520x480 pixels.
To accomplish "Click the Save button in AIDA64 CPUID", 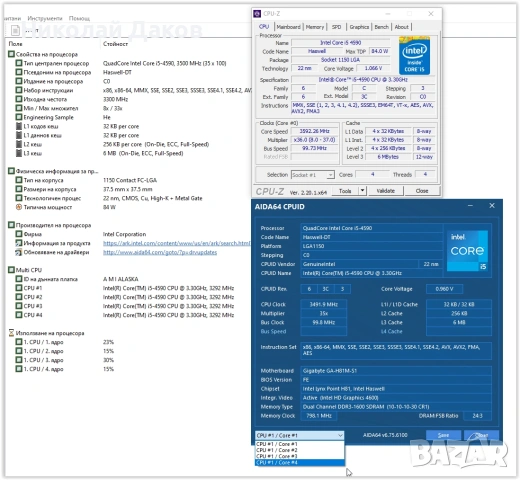I will [443, 435].
